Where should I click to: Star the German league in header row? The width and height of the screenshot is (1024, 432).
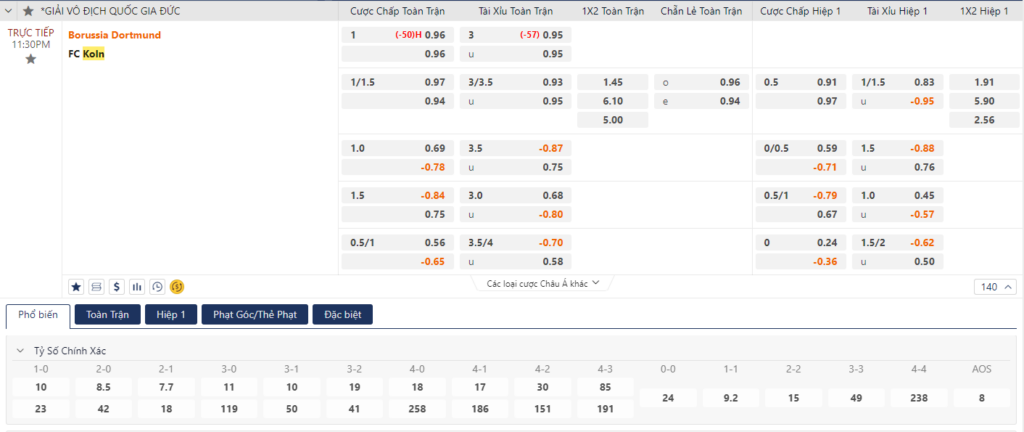[x=28, y=11]
